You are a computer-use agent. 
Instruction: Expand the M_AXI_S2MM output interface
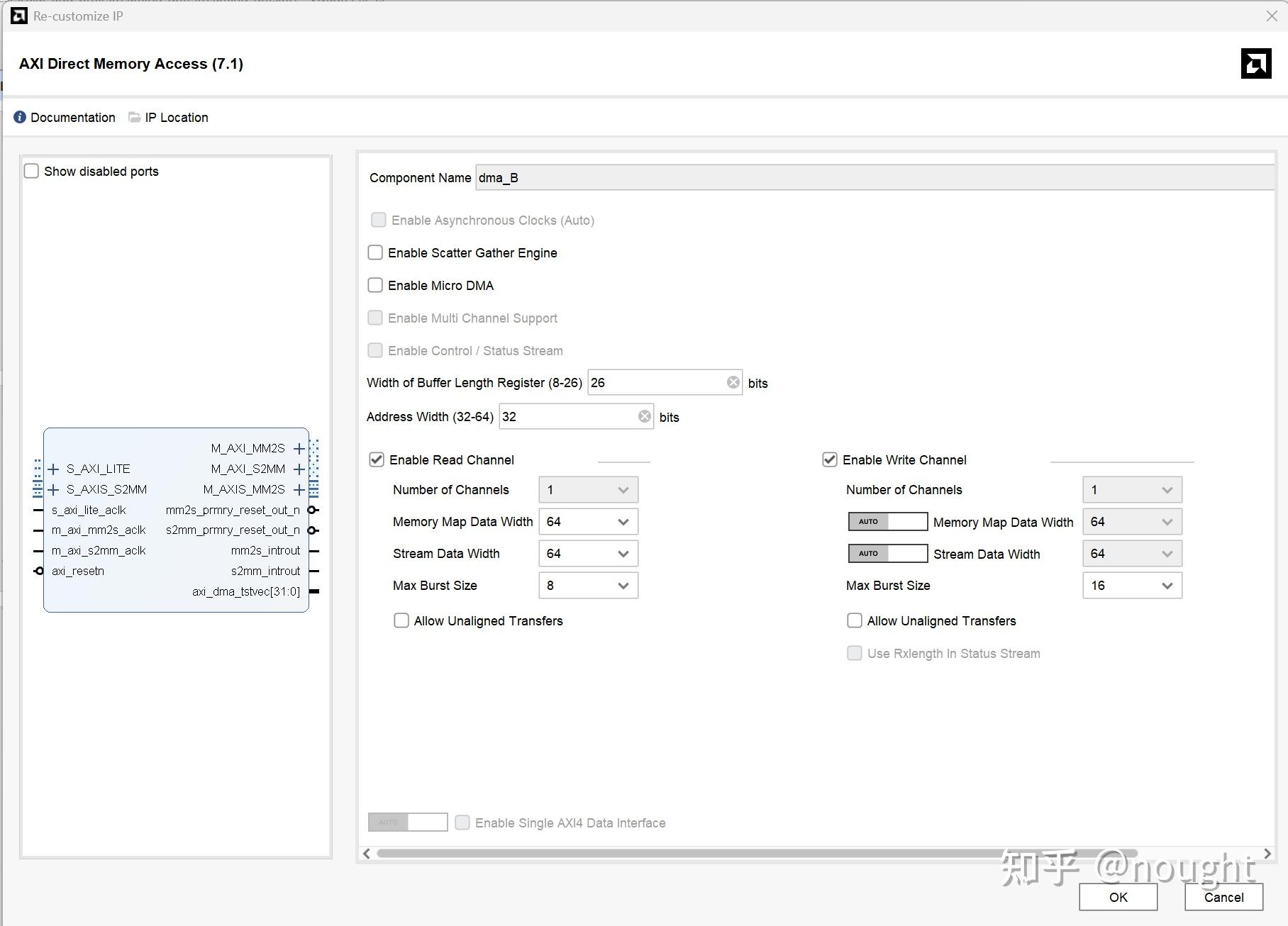pyautogui.click(x=299, y=469)
